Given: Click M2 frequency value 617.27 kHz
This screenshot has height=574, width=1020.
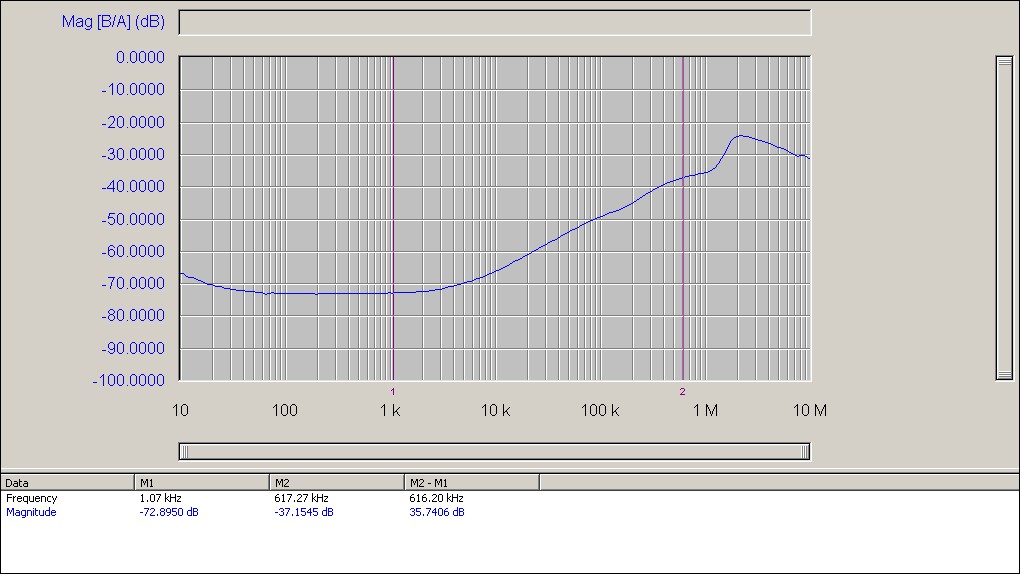Looking at the screenshot, I should 301,498.
